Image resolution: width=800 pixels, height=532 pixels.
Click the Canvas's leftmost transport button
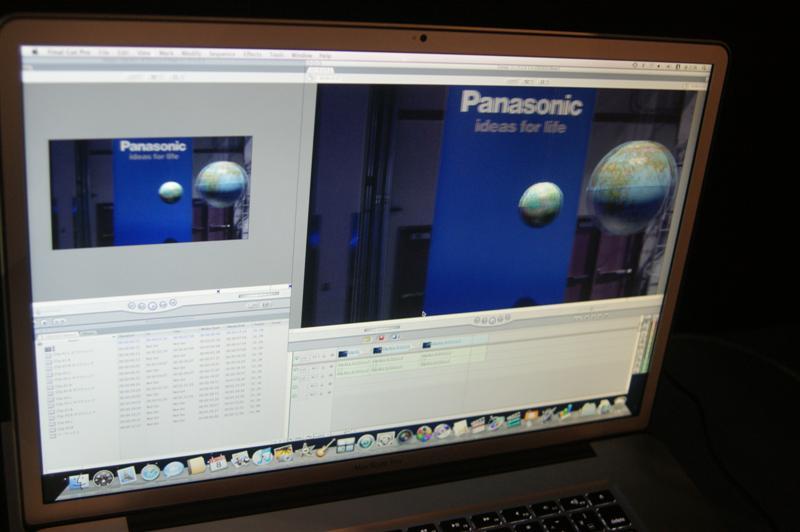click(x=477, y=320)
